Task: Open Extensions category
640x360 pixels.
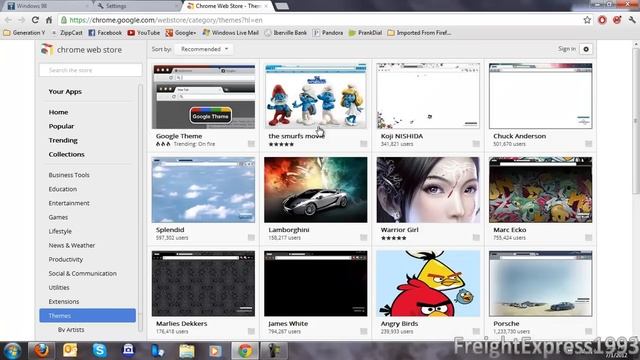Action: point(64,302)
